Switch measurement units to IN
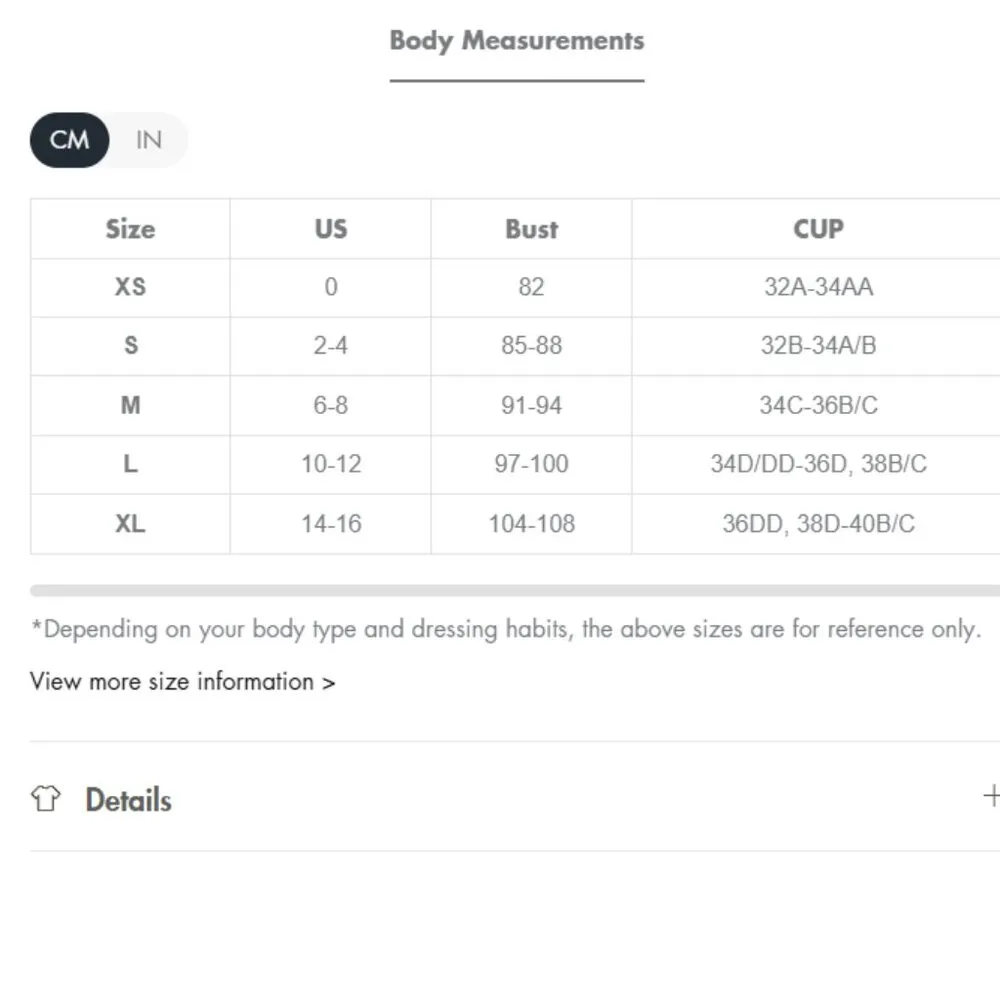Image resolution: width=1000 pixels, height=1000 pixels. pyautogui.click(x=148, y=140)
